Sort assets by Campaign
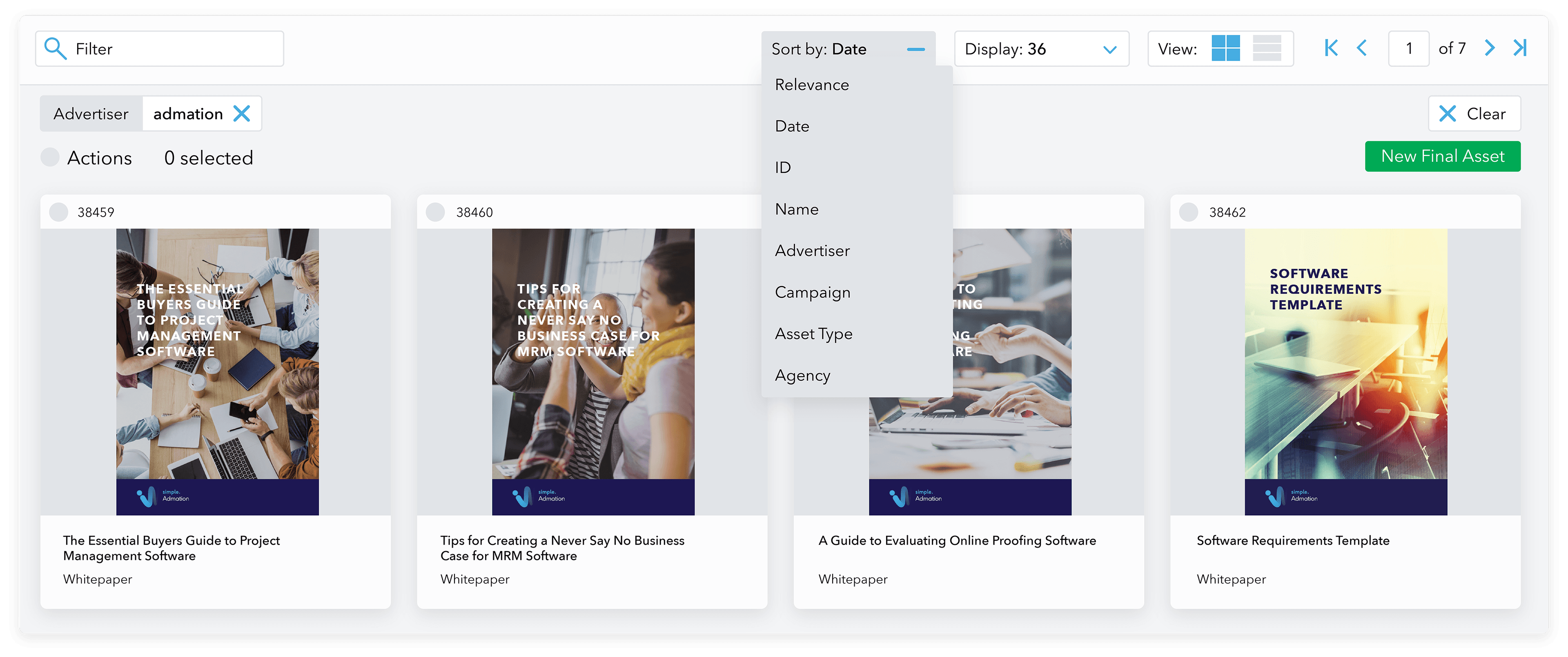 click(812, 292)
